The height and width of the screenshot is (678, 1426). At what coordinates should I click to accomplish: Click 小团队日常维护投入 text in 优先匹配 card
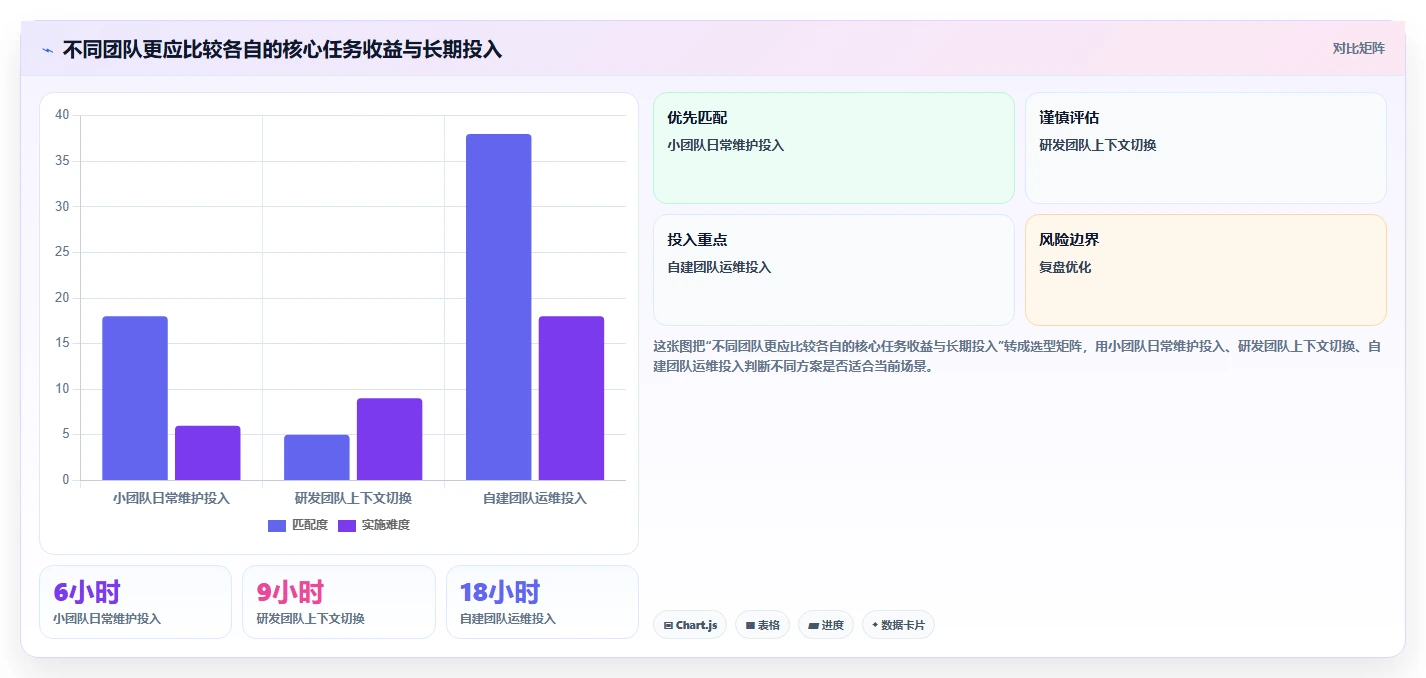pyautogui.click(x=726, y=145)
